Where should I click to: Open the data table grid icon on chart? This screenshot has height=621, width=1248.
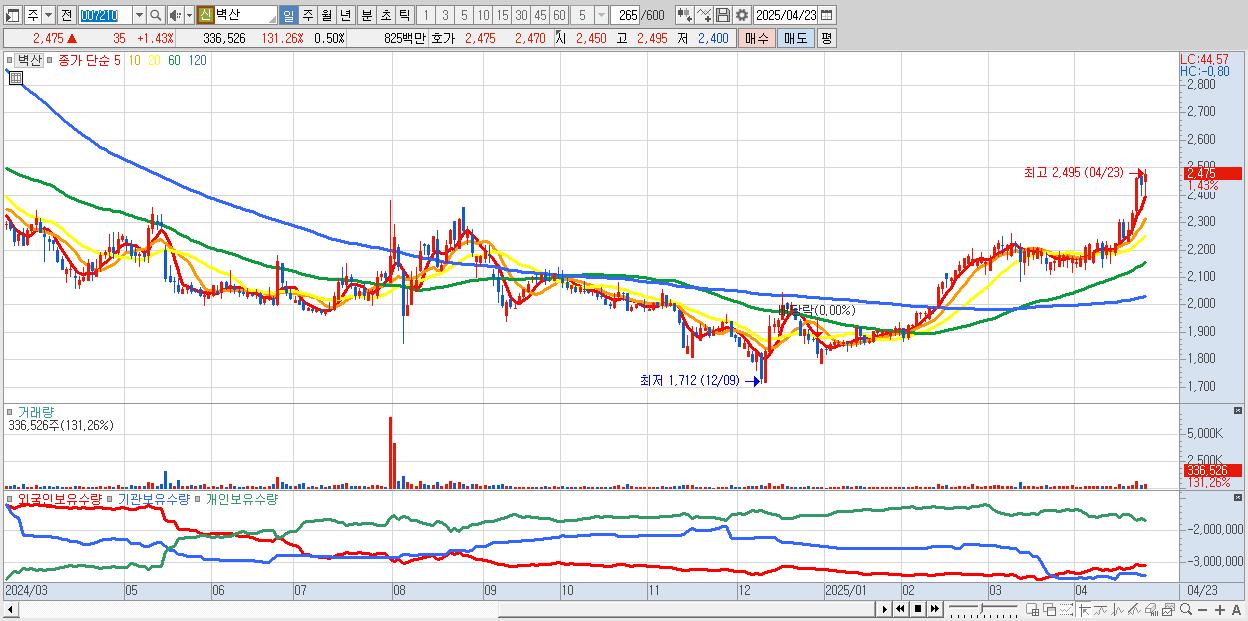click(x=15, y=78)
